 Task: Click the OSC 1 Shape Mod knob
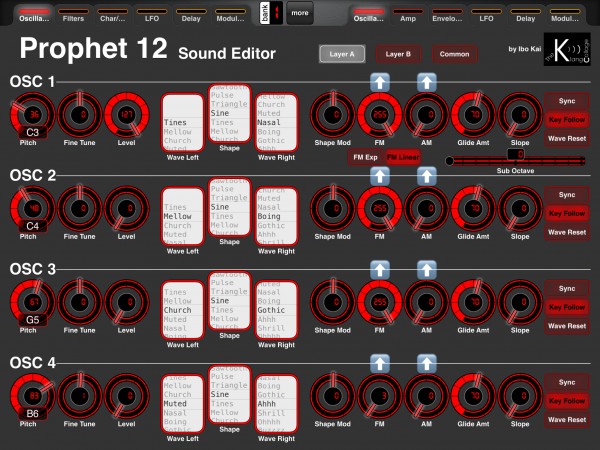point(333,114)
